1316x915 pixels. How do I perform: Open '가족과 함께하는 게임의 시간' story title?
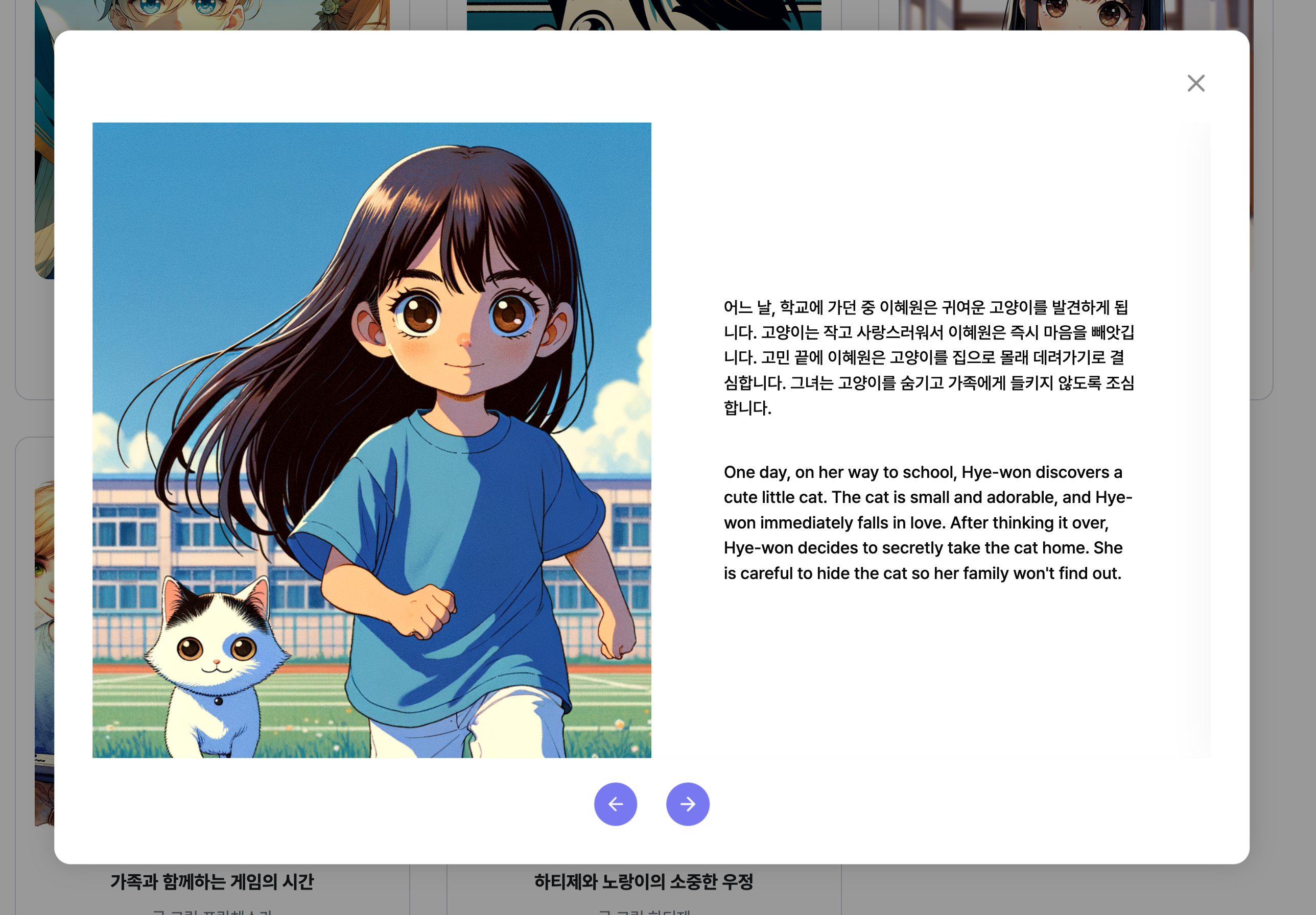tap(212, 881)
